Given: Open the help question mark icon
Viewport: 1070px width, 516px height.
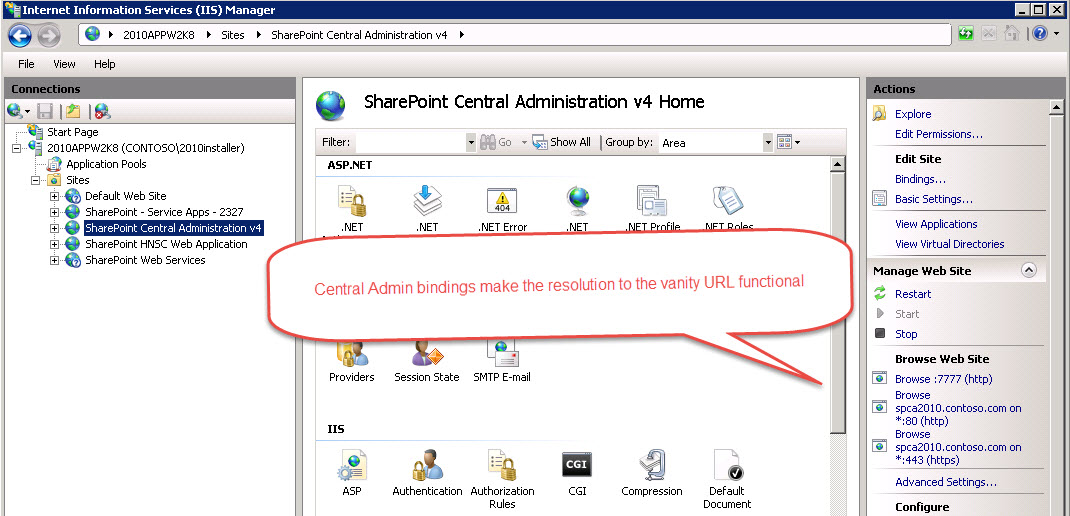Looking at the screenshot, I should click(x=1039, y=33).
